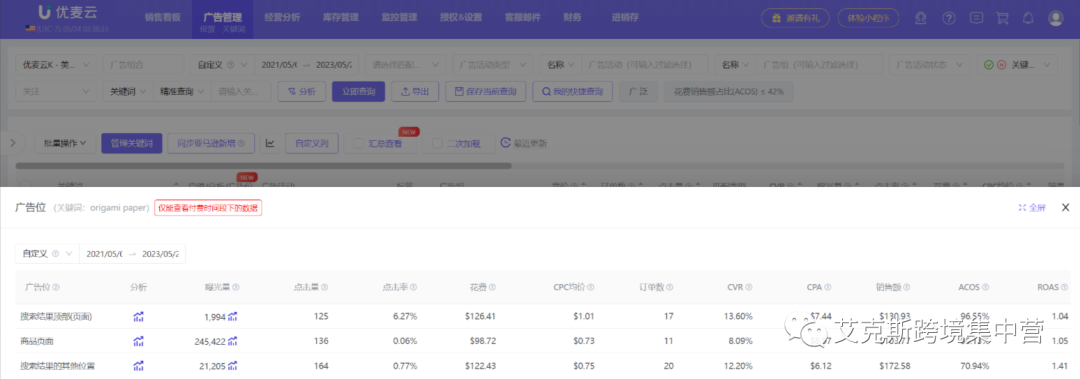Go to 授权&设置 menu
This screenshot has height=379, width=1080.
[x=461, y=17]
